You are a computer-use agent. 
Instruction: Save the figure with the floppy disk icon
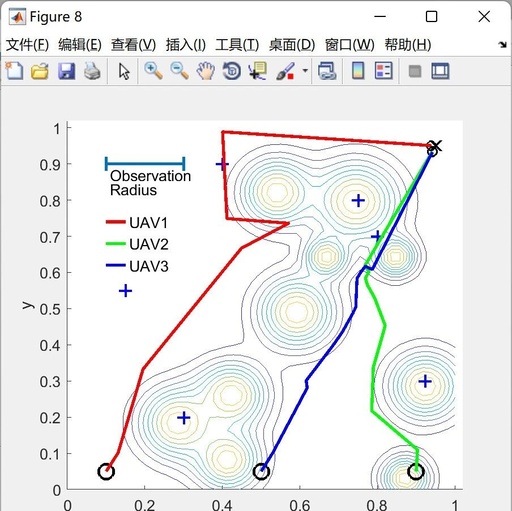pyautogui.click(x=66, y=71)
